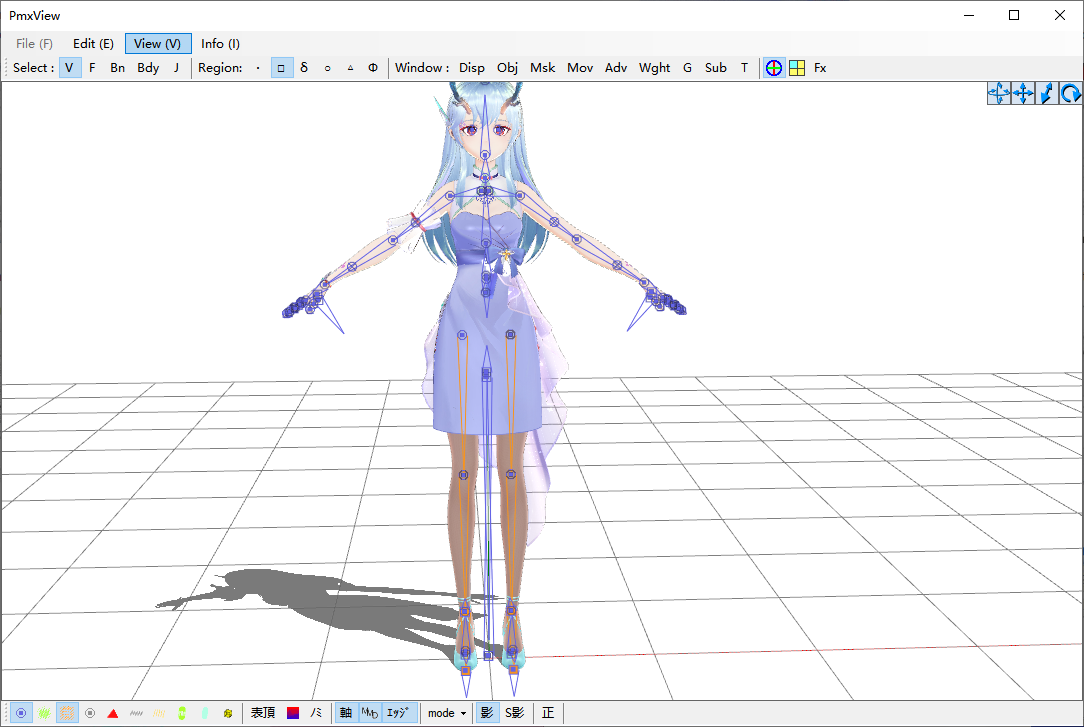Screen dimensions: 1084x727
Task: Toggle the 影 shadow button
Action: coord(487,713)
